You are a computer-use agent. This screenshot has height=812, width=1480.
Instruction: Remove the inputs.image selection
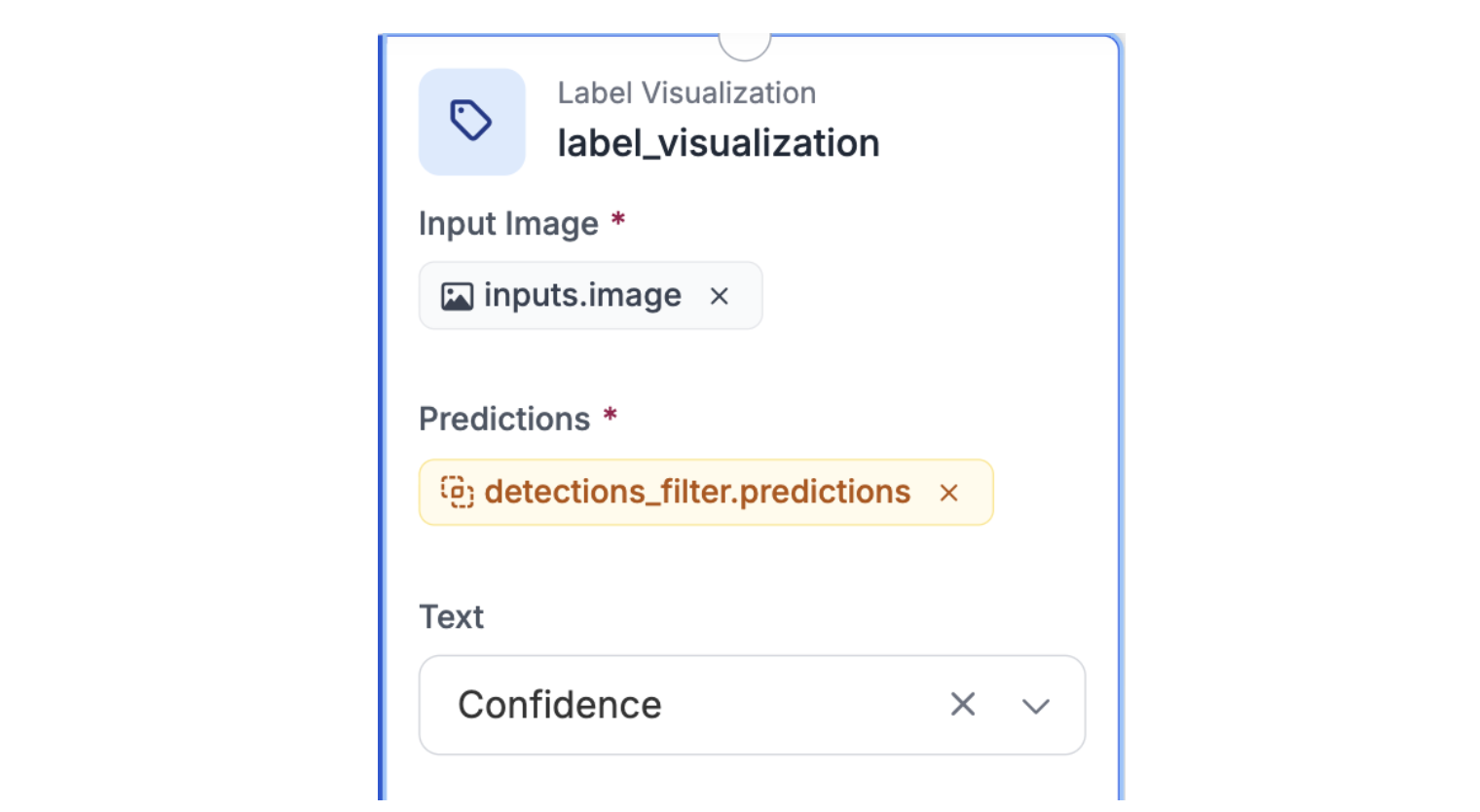tap(720, 296)
